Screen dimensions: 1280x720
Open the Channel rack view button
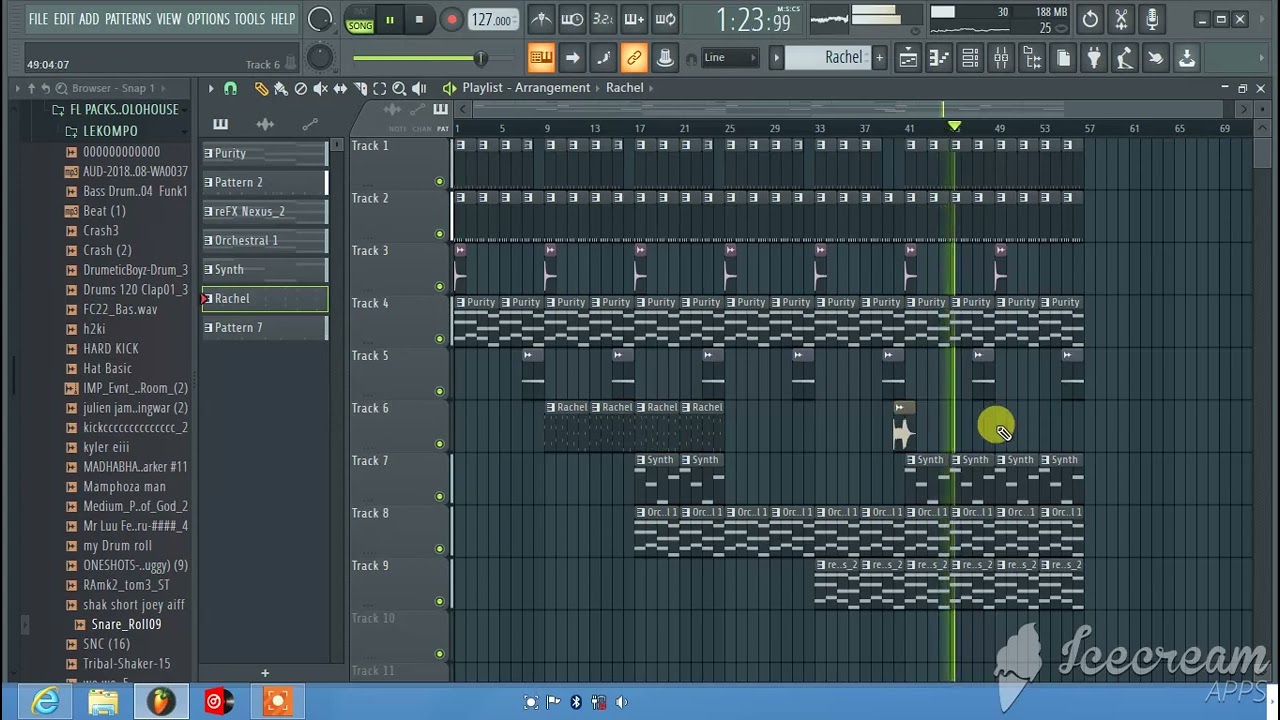tap(970, 58)
